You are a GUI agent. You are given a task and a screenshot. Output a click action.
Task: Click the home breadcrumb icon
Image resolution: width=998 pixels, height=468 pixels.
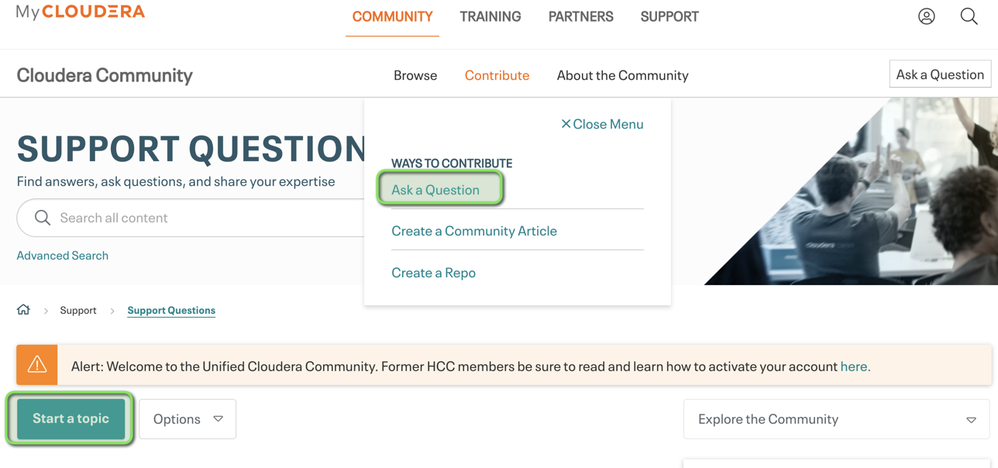(24, 310)
